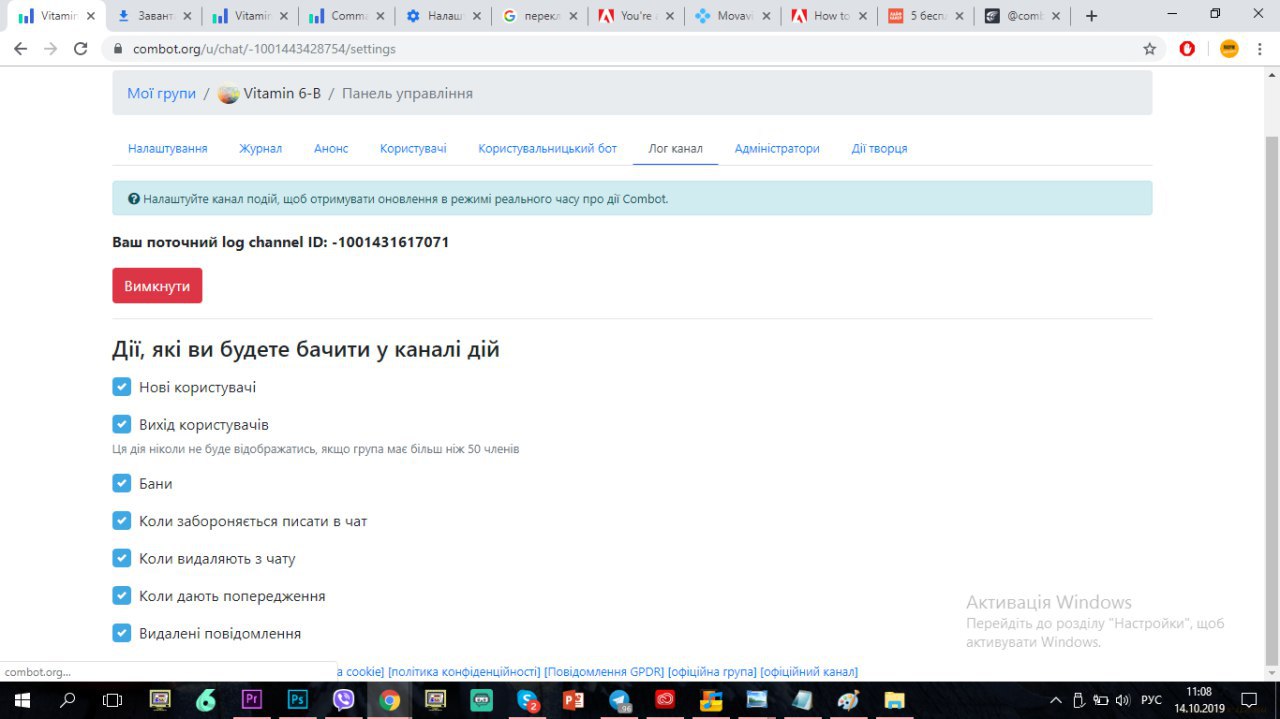Open Skype from the taskbar
Image resolution: width=1280 pixels, height=719 pixels.
pyautogui.click(x=528, y=700)
